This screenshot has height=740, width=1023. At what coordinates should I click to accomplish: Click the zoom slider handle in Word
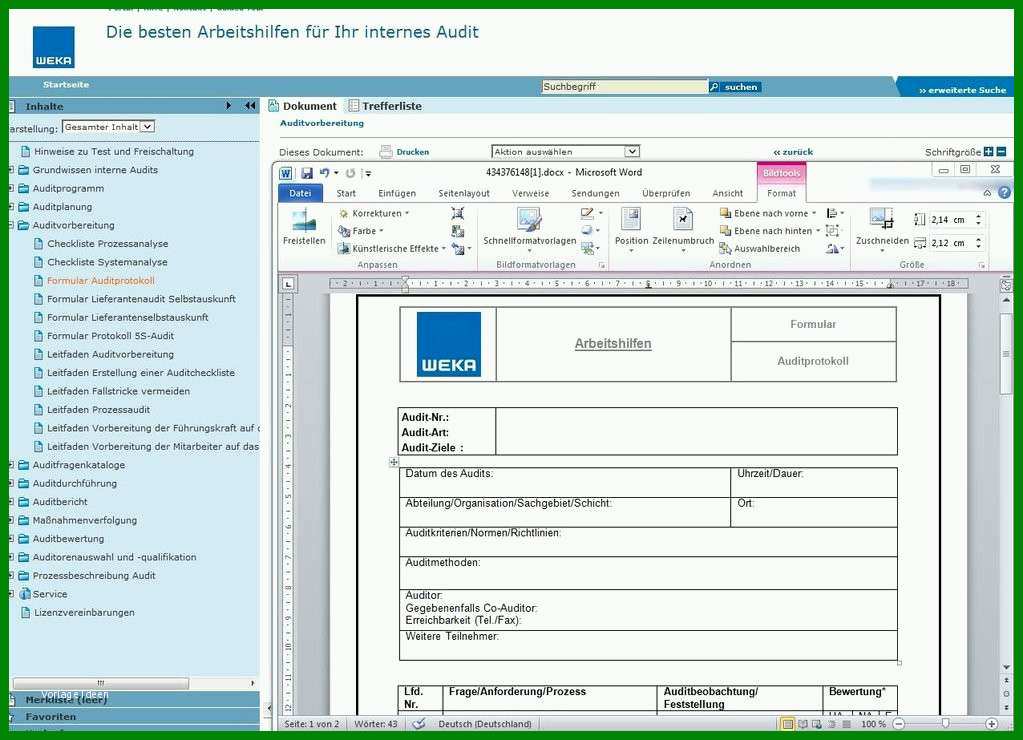coord(945,723)
